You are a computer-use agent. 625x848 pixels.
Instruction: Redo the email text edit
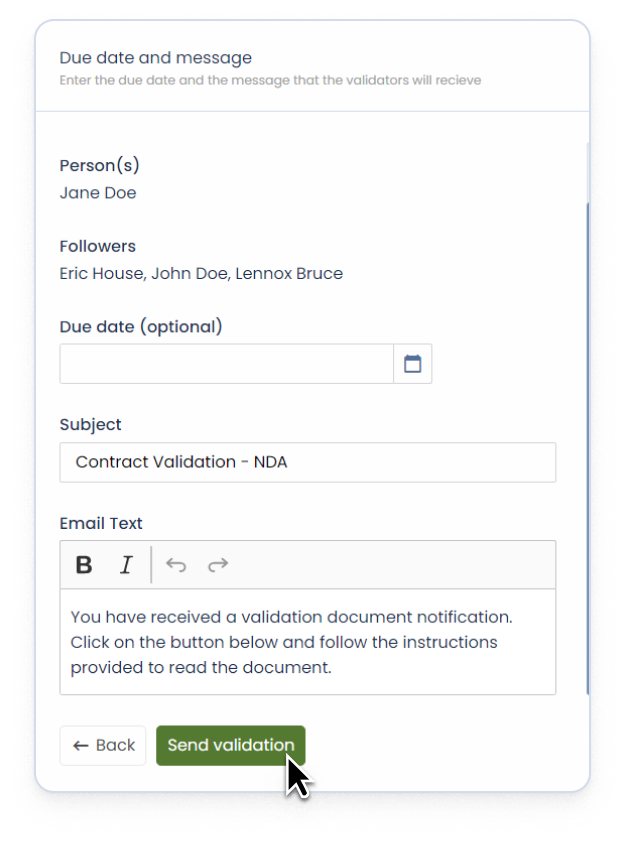coord(218,565)
